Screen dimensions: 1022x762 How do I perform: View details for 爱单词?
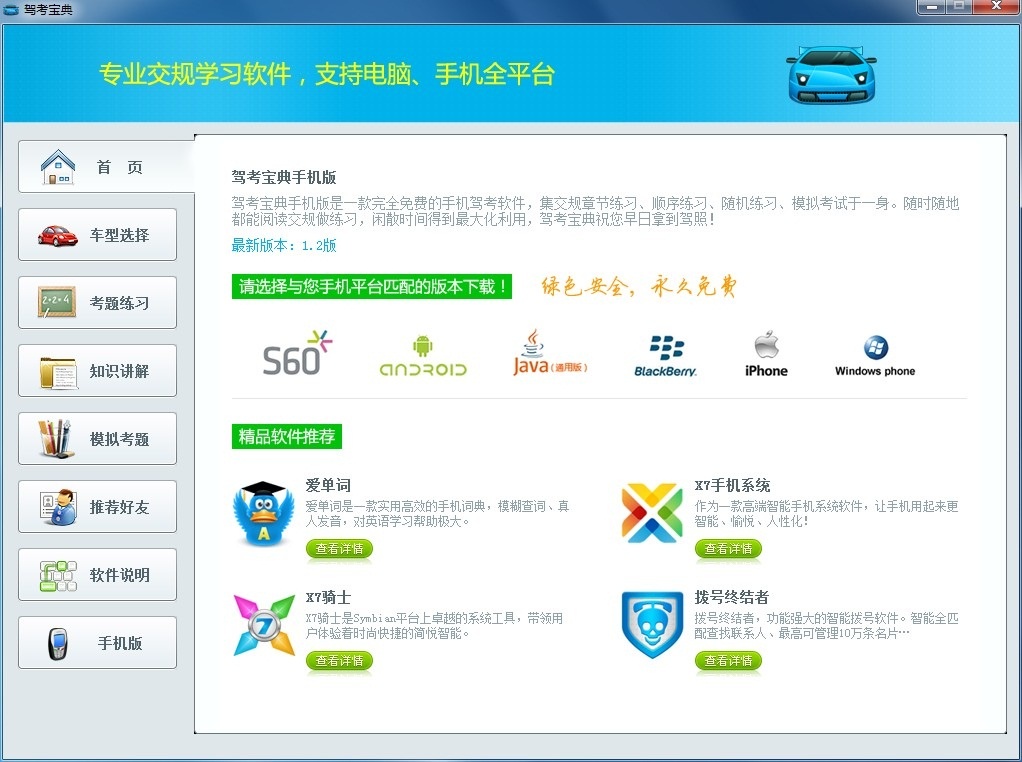tap(339, 549)
